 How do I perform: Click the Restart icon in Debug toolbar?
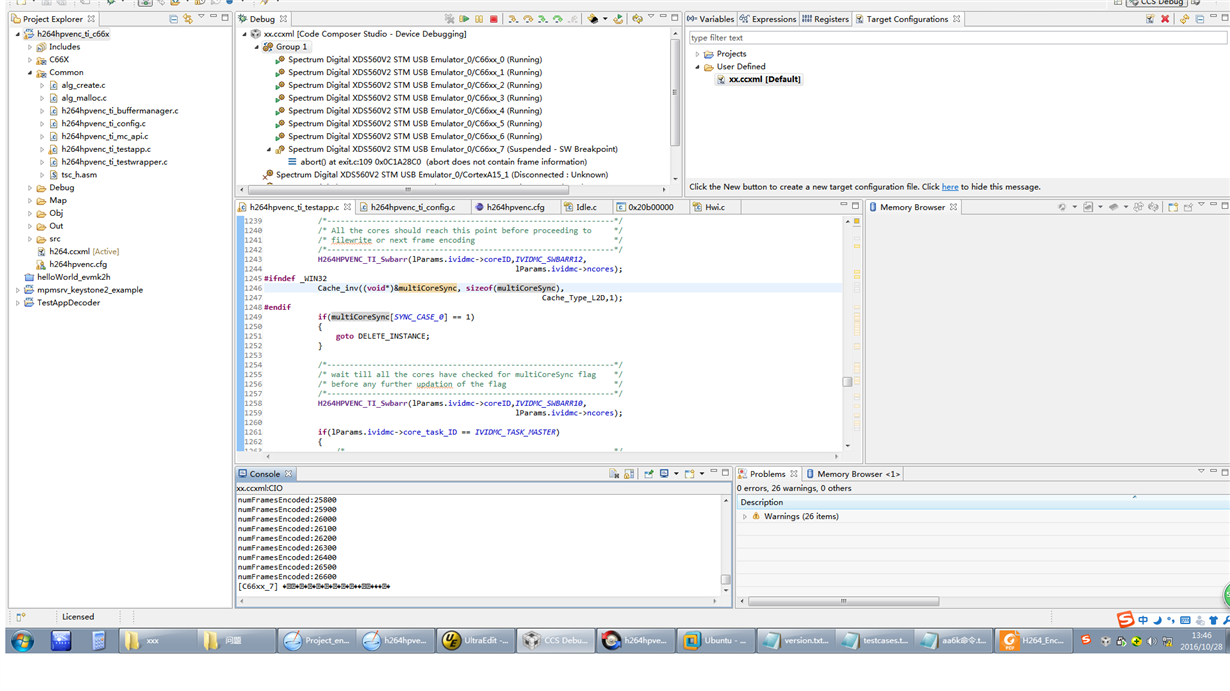pos(618,19)
